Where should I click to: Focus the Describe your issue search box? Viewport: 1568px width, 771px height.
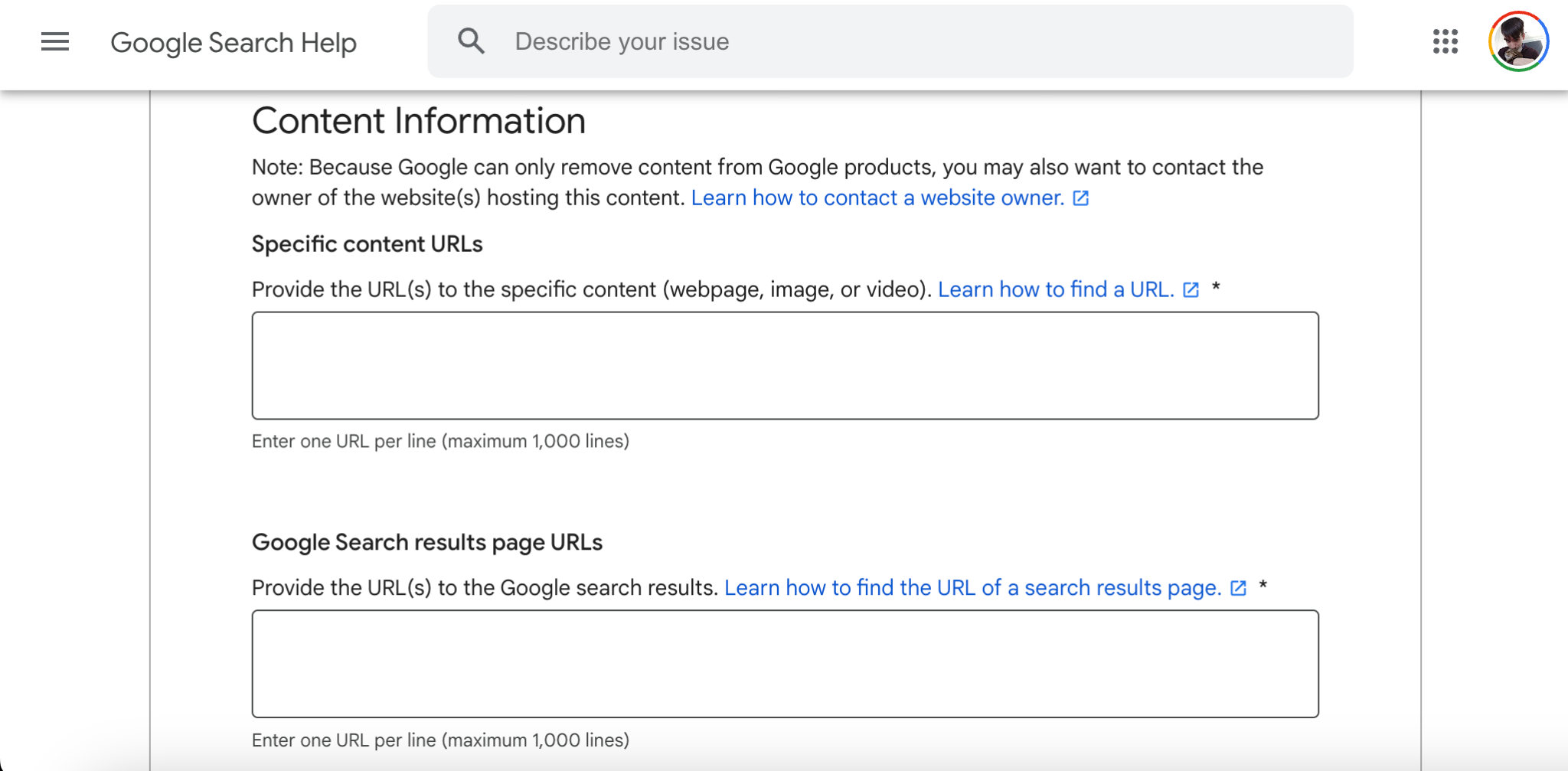(x=890, y=41)
